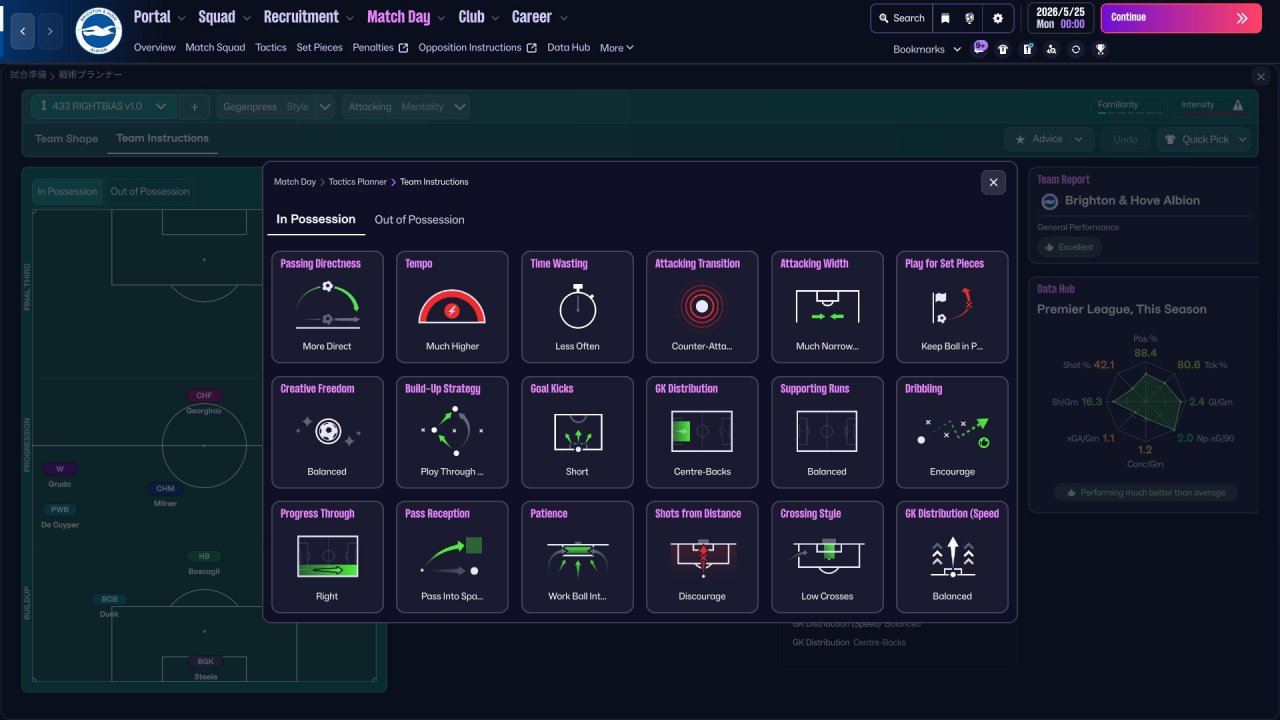This screenshot has height=720, width=1280.
Task: Open the Build-Up Strategy card
Action: [452, 432]
